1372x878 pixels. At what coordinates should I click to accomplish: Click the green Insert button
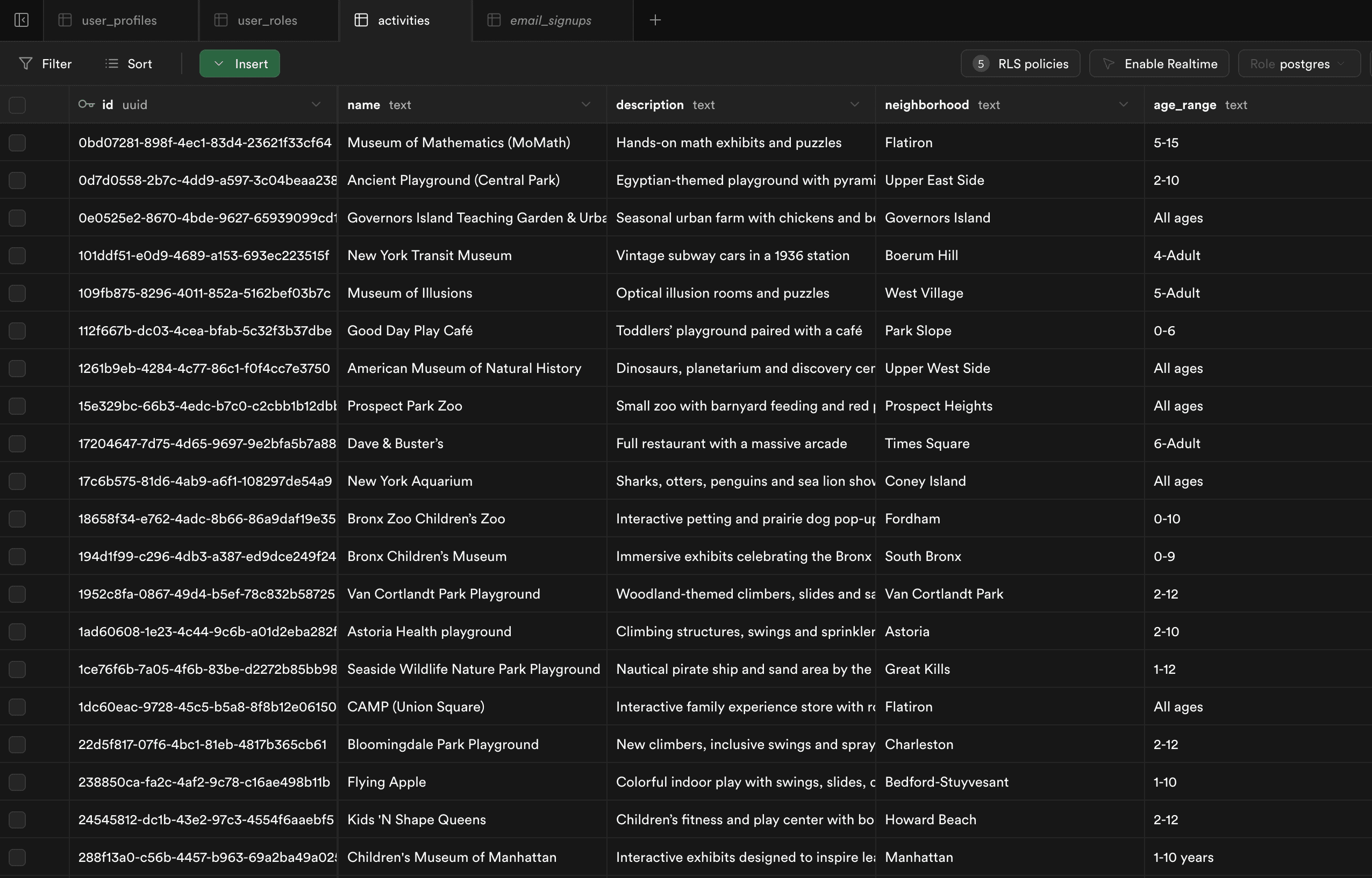coord(240,64)
